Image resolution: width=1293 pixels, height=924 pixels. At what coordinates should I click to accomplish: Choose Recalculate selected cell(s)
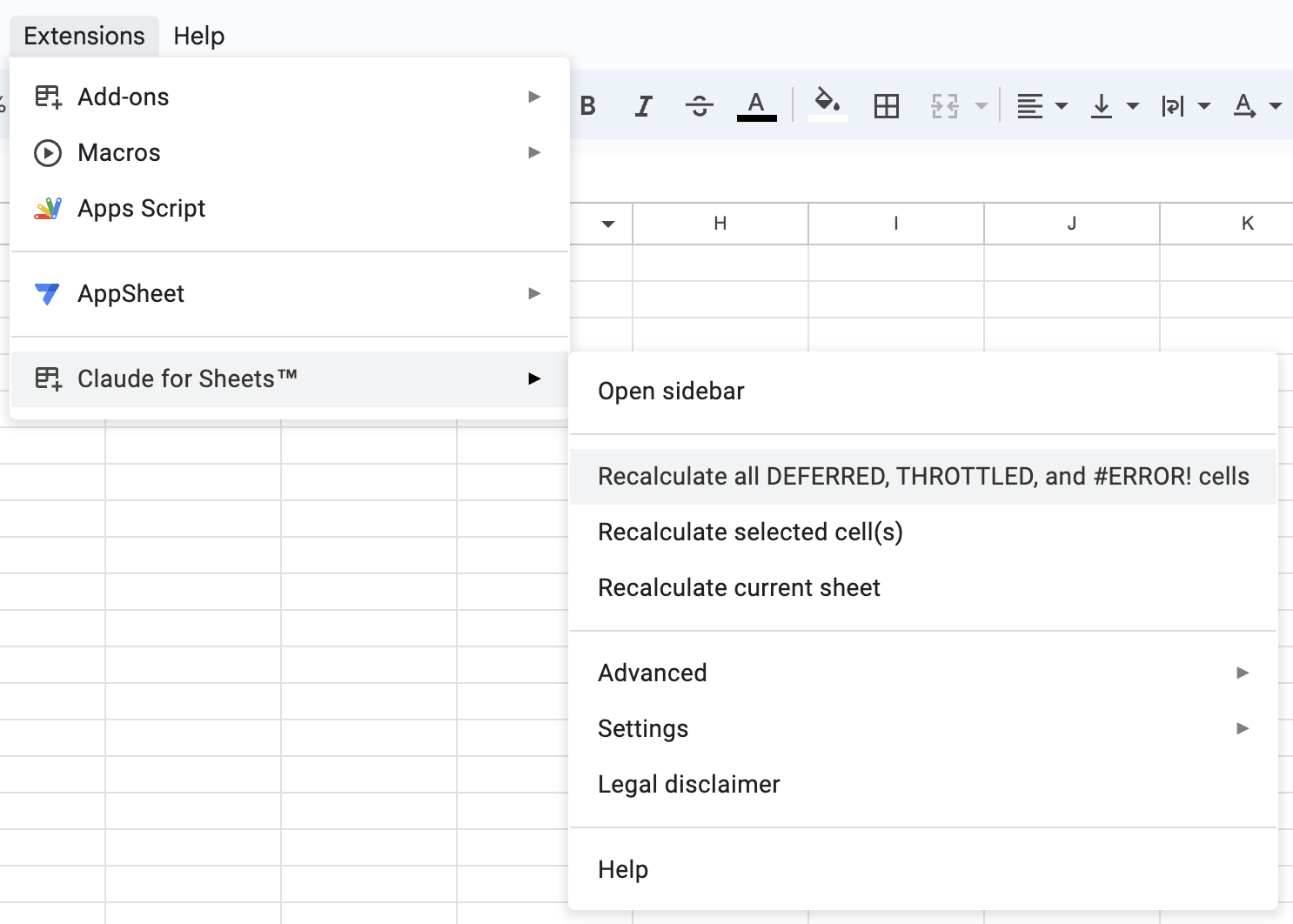[923, 532]
